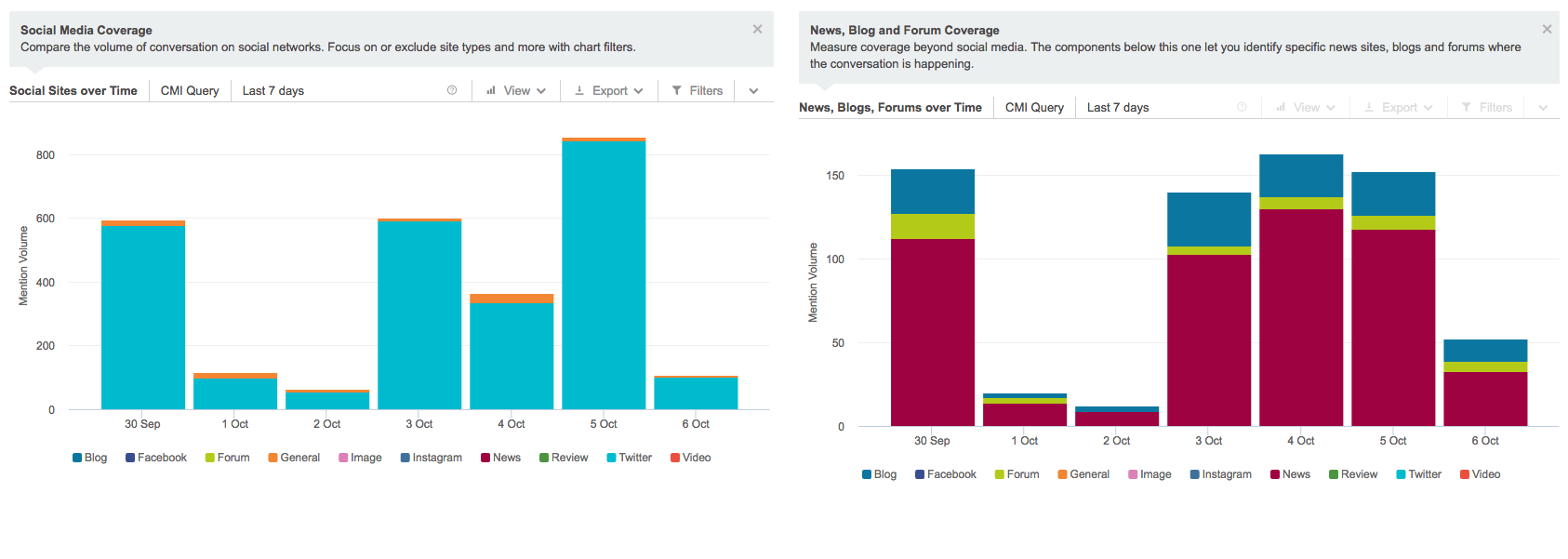Expand the chevron menu on Social Sites chart
This screenshot has height=559, width=1568.
point(753,90)
